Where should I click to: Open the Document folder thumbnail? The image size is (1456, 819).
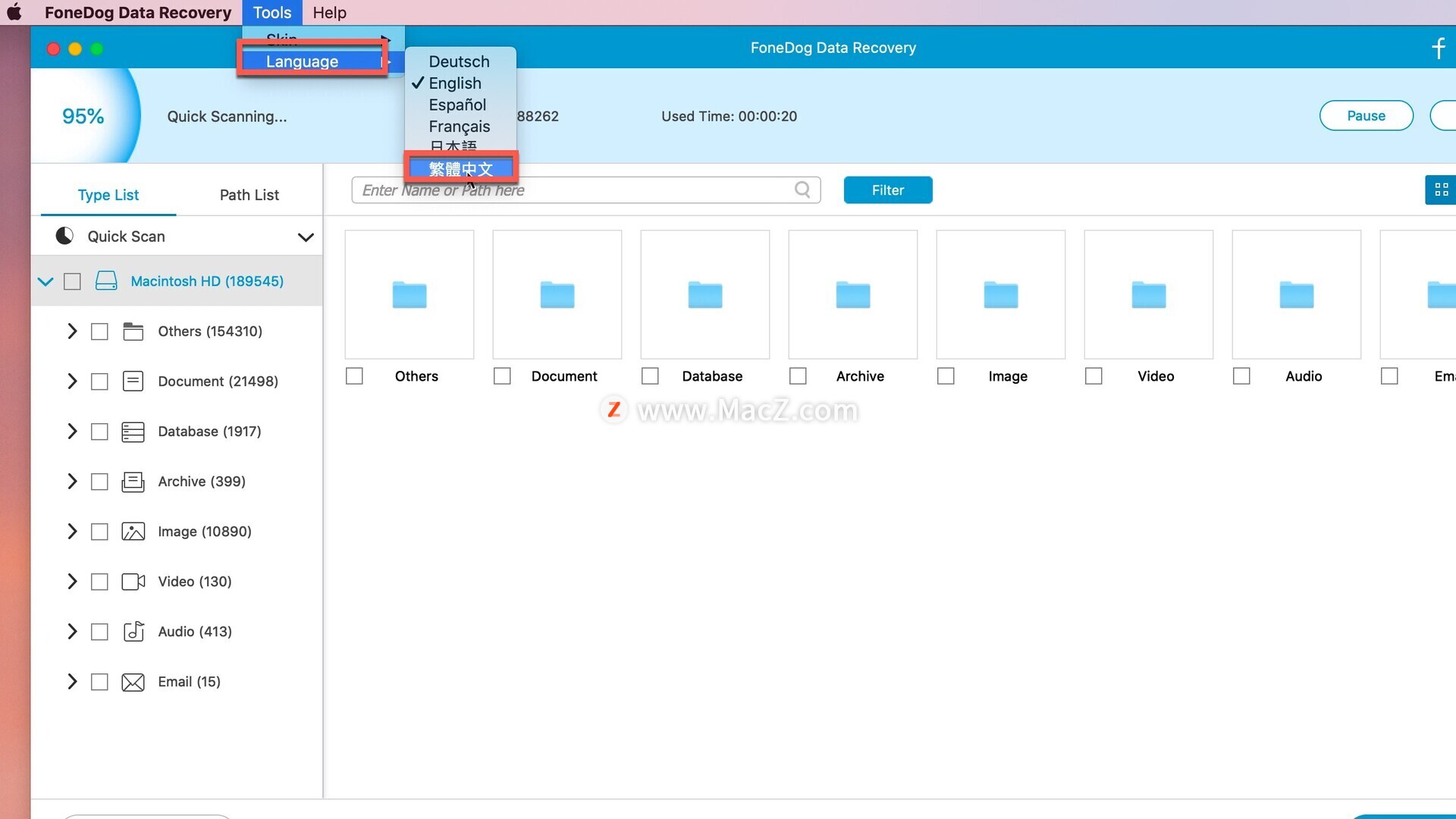point(557,294)
